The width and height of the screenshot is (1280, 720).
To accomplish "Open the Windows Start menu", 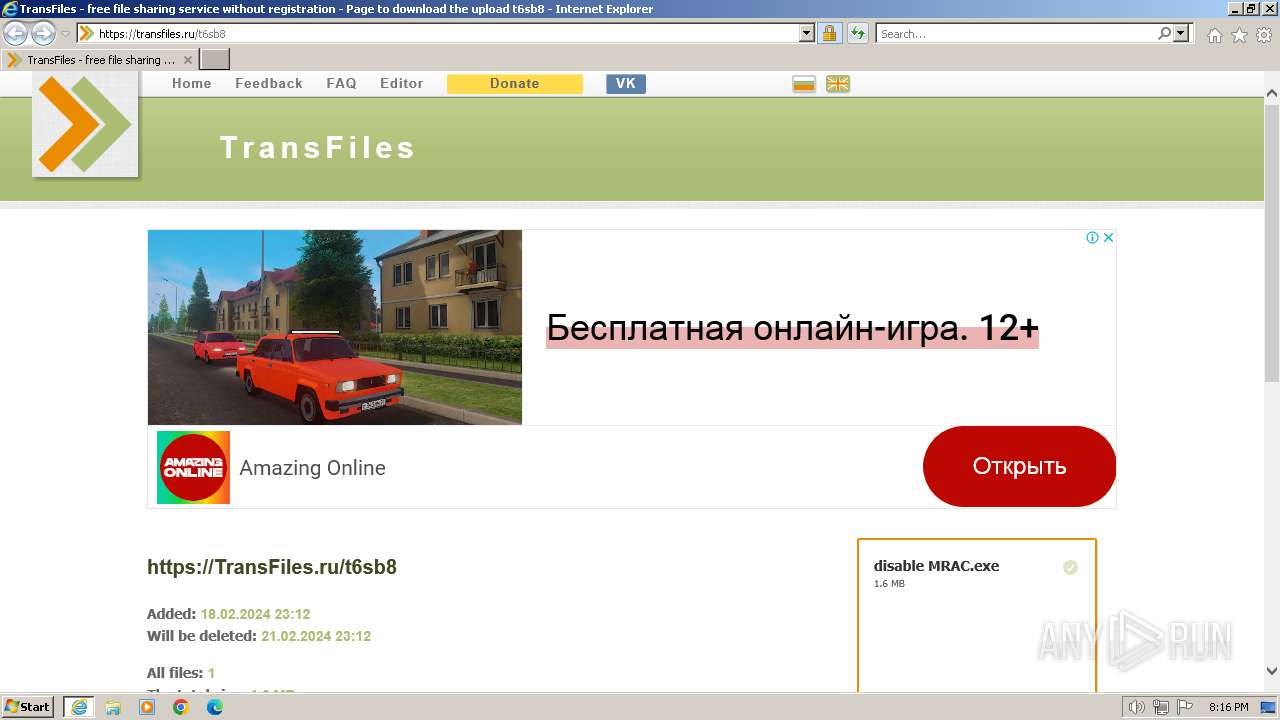I will [x=28, y=707].
